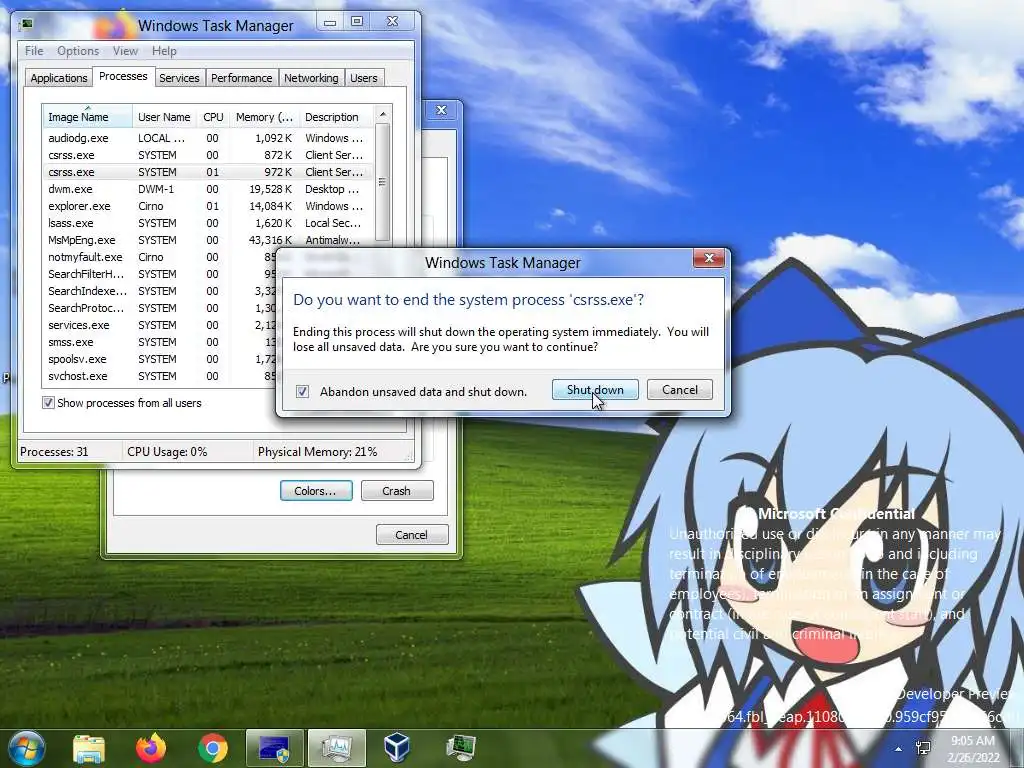1024x768 pixels.
Task: Select the smss.exe process
Action: pos(159,342)
